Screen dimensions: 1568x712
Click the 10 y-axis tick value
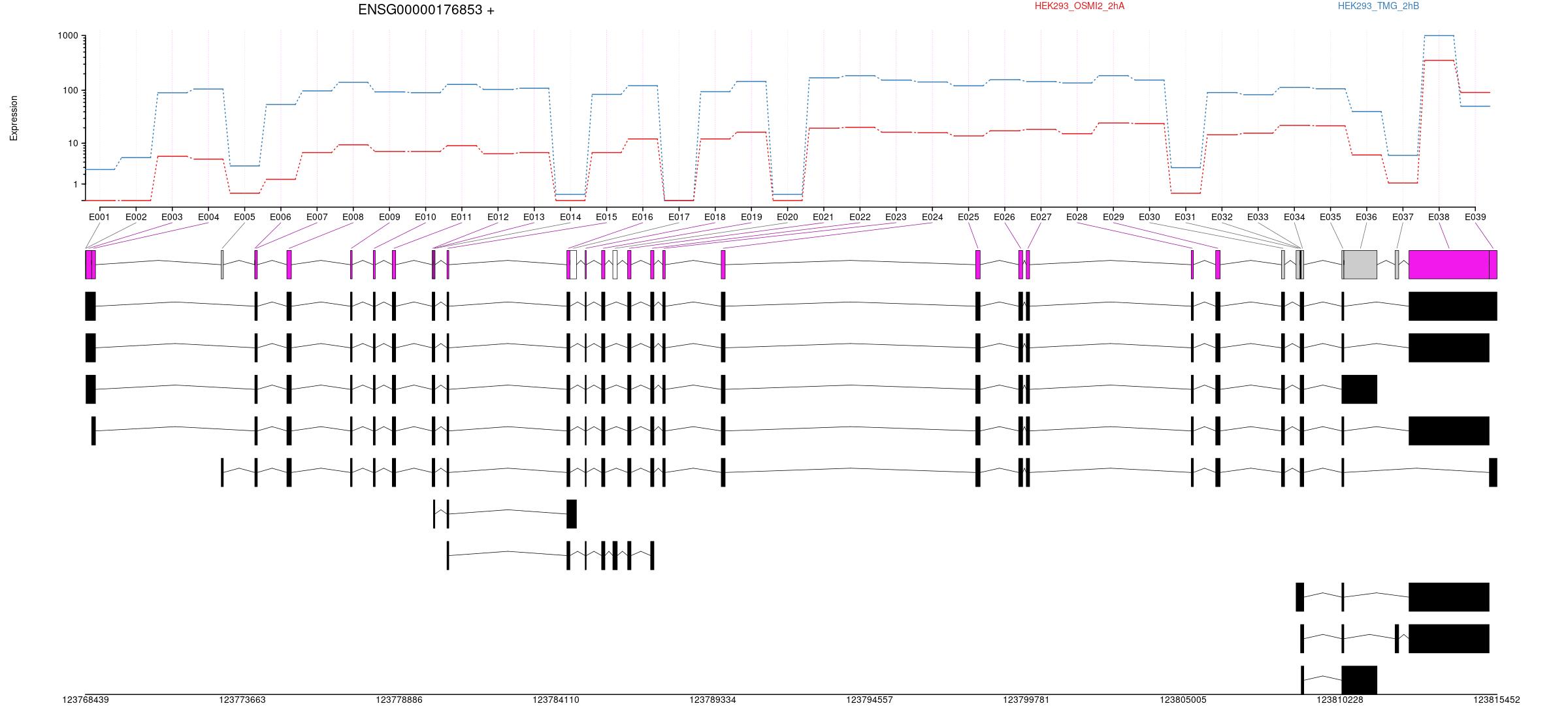(x=73, y=144)
